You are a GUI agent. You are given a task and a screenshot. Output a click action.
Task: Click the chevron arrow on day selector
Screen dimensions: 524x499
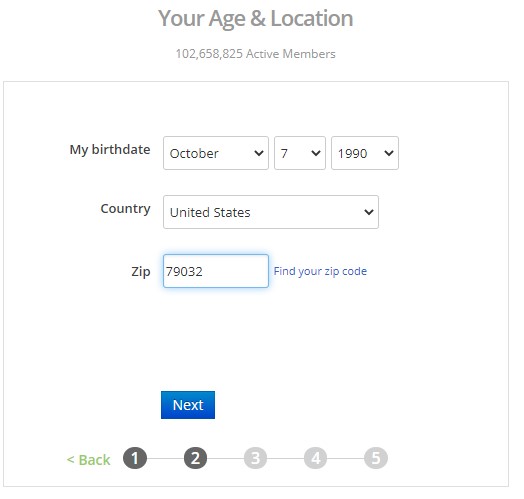pos(316,153)
